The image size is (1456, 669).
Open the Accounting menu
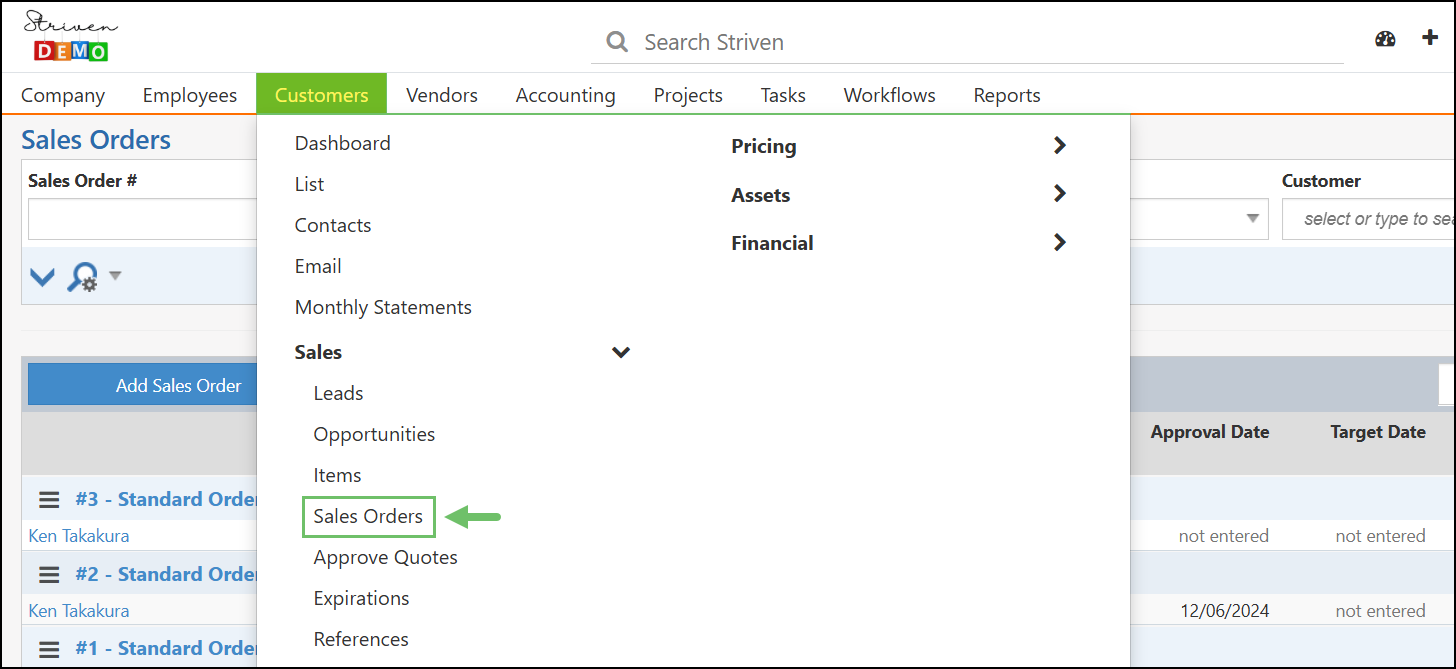[x=566, y=95]
